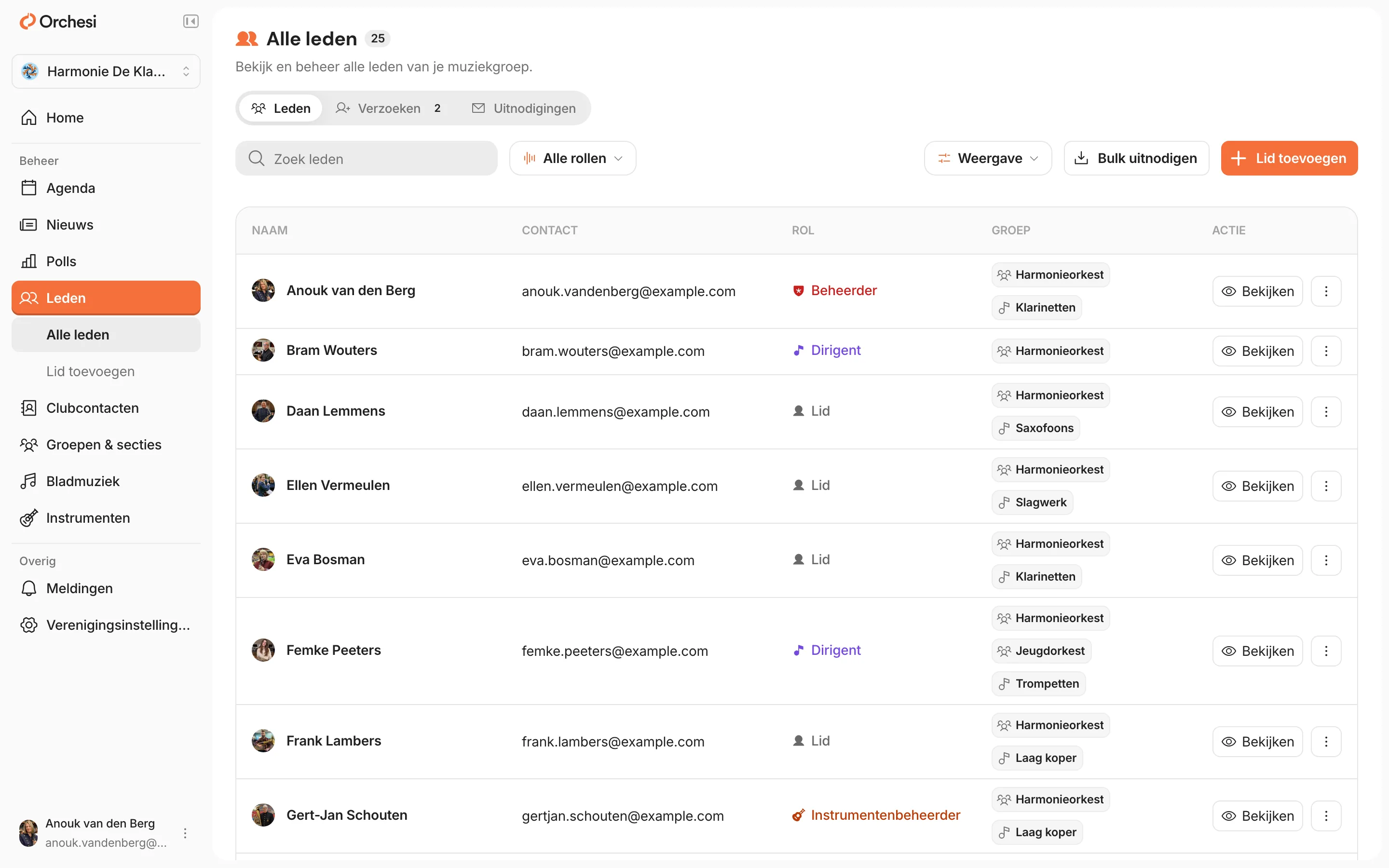Select Leden in the sidebar
Image resolution: width=1389 pixels, height=868 pixels.
[106, 298]
